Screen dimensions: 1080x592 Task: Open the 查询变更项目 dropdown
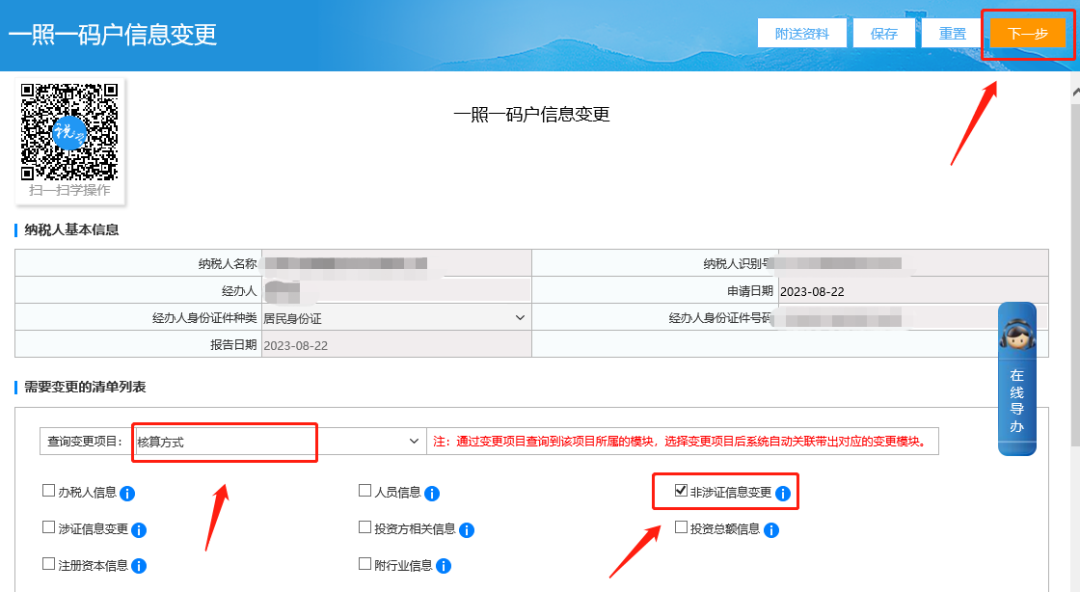tap(278, 441)
